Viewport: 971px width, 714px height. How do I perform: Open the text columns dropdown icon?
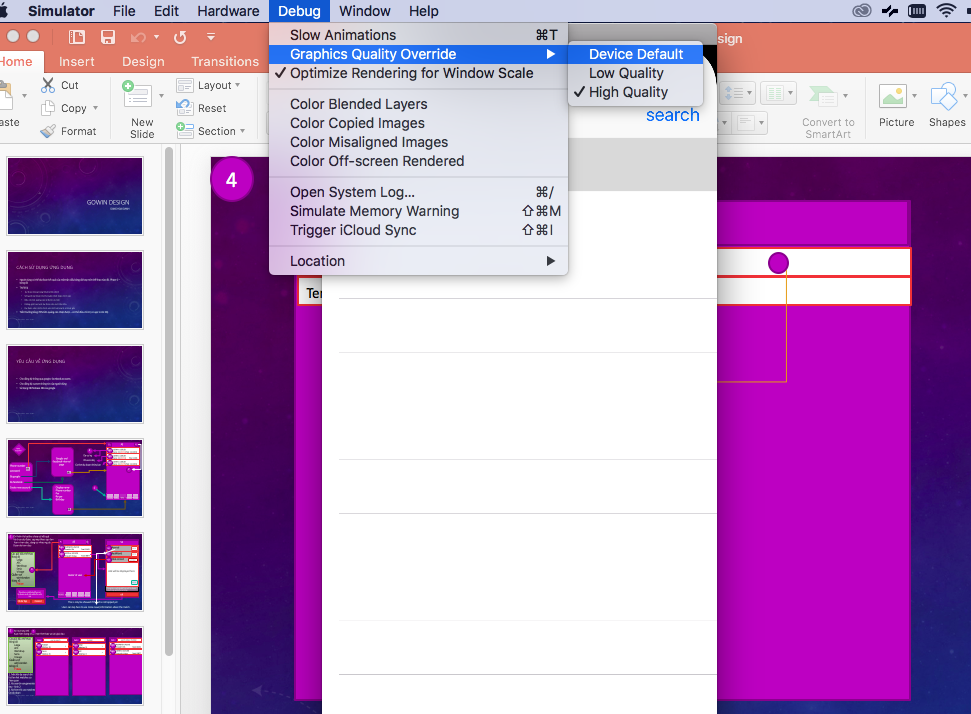click(x=778, y=94)
